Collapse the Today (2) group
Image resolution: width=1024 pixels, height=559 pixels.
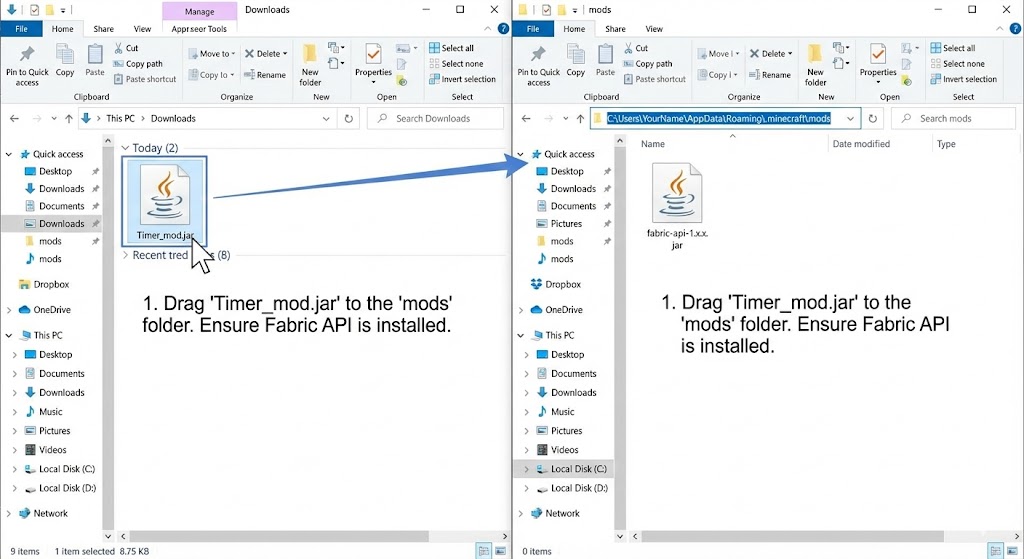[125, 148]
